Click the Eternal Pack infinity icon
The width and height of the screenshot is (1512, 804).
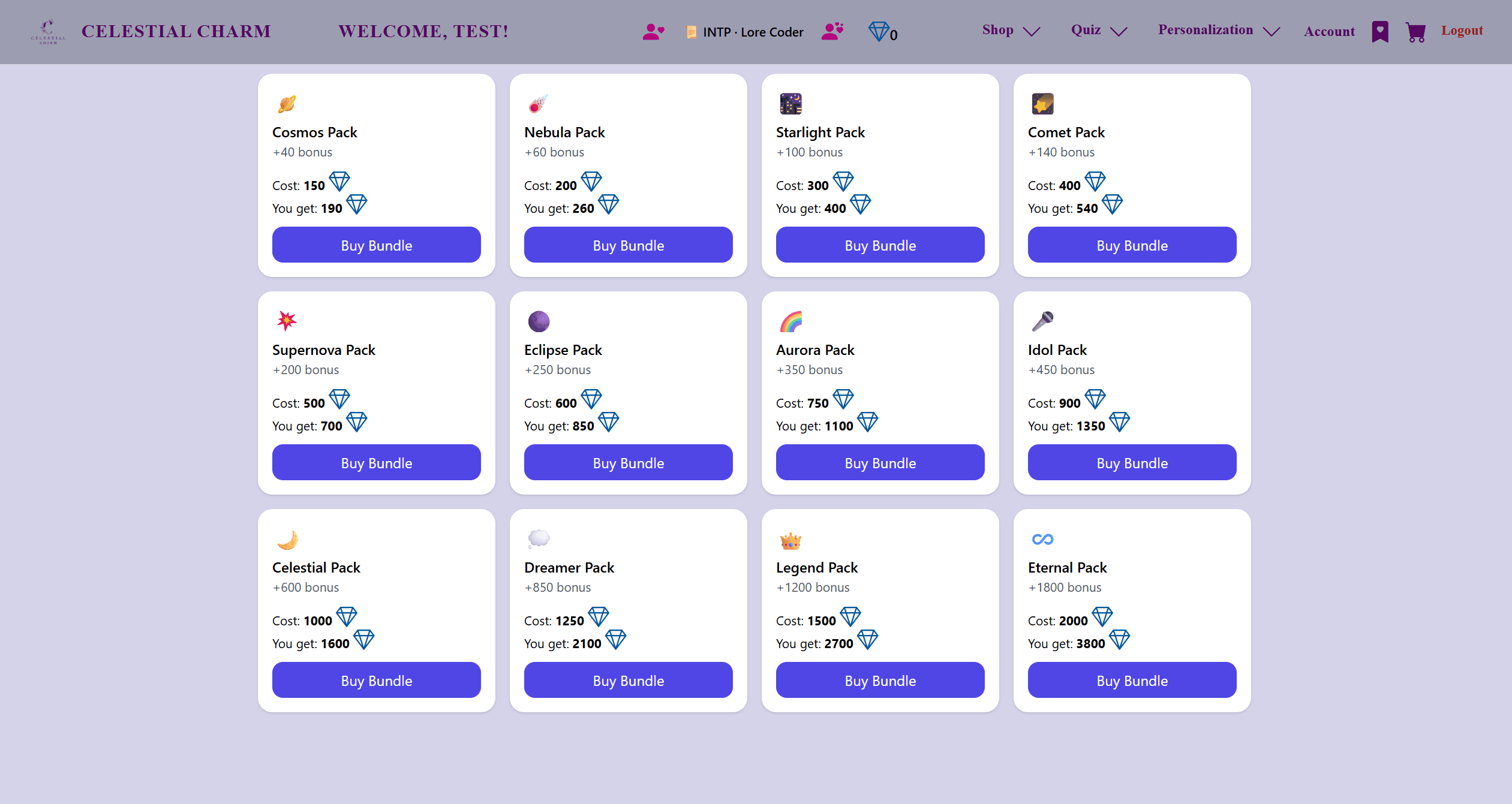tap(1042, 539)
